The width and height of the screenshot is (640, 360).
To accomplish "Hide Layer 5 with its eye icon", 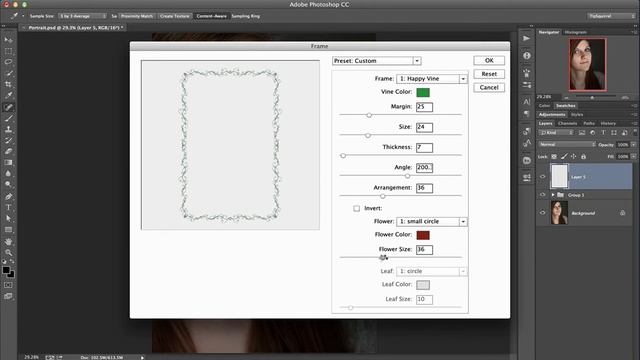I will 542,177.
